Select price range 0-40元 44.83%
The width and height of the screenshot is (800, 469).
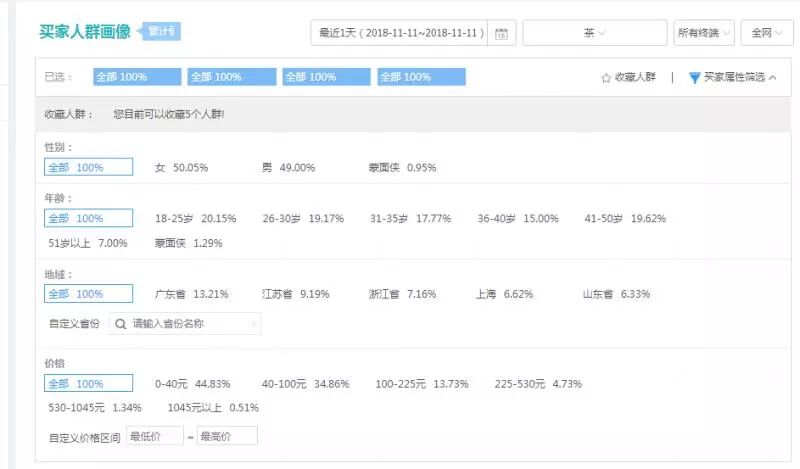click(x=193, y=384)
